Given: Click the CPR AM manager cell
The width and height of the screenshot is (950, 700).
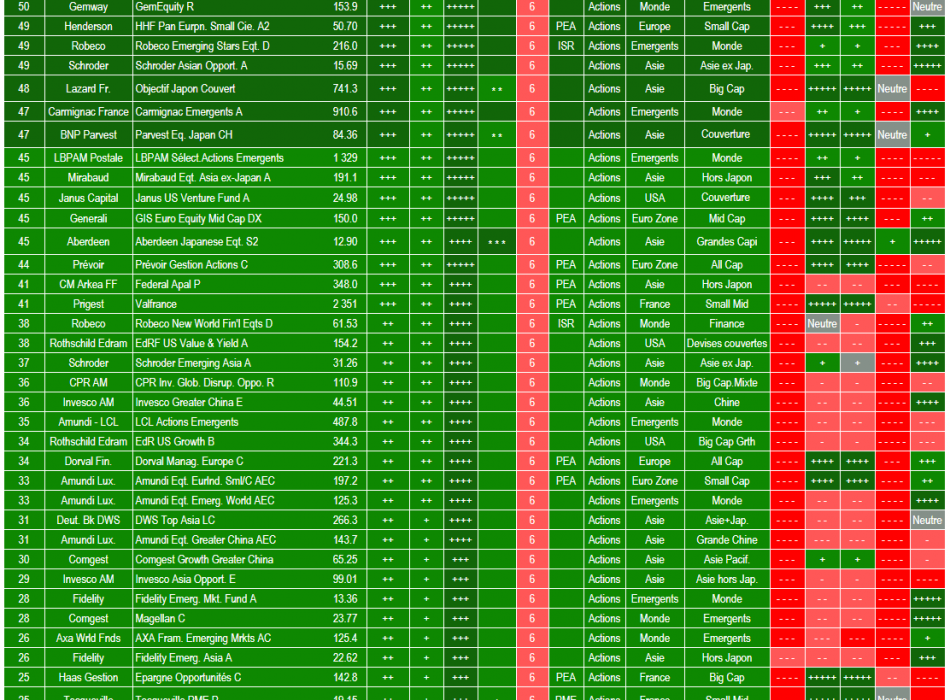Looking at the screenshot, I should coord(88,382).
